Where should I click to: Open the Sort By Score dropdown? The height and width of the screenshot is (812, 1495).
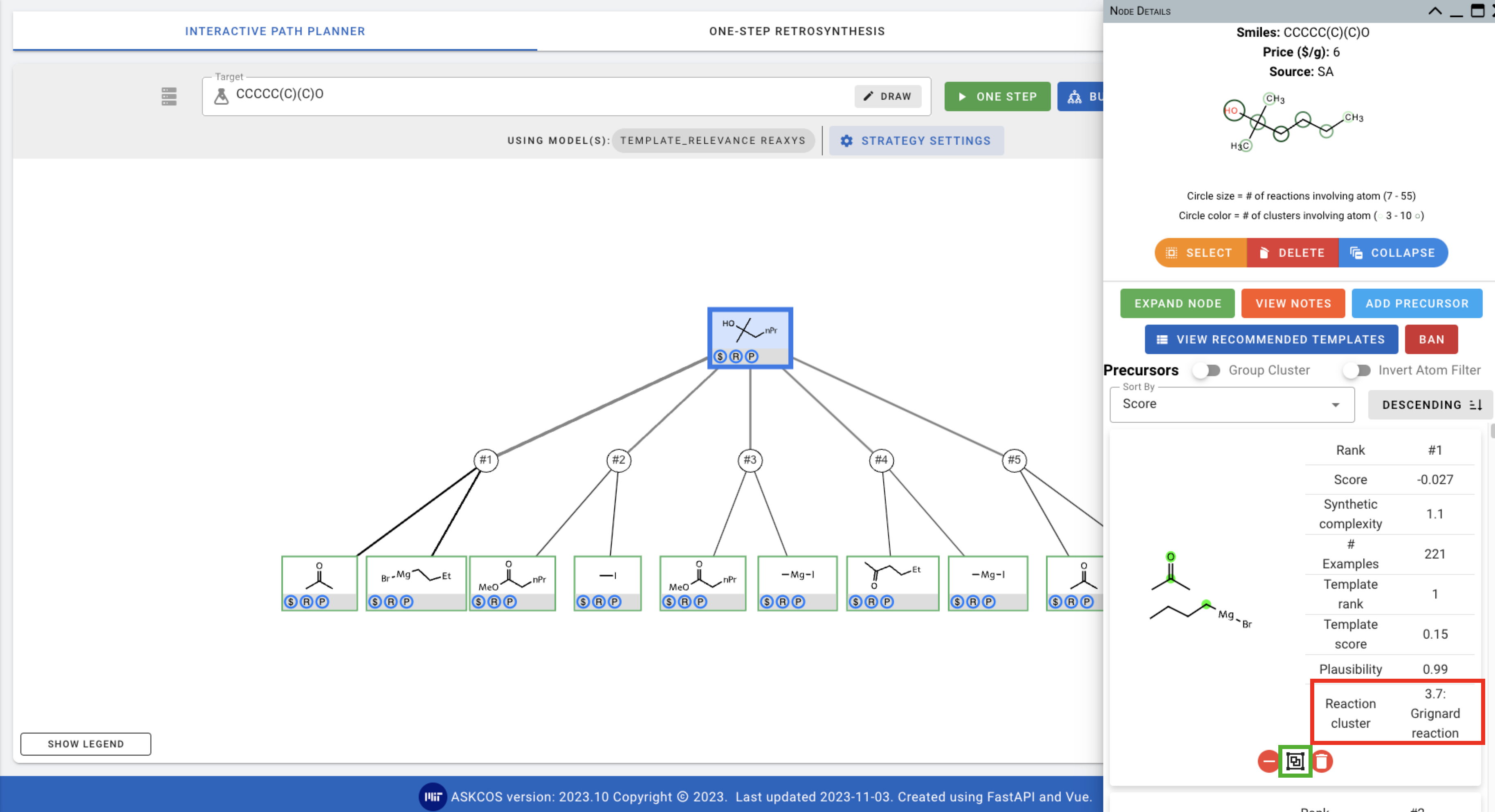click(1232, 404)
